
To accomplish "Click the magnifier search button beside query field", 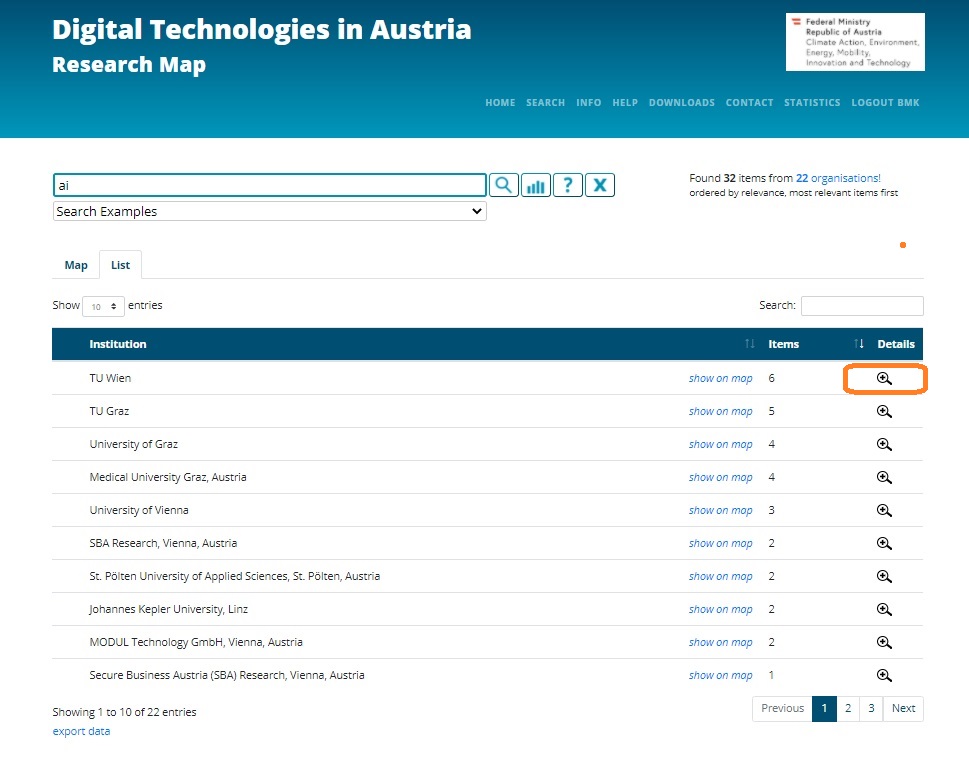I will (x=504, y=185).
